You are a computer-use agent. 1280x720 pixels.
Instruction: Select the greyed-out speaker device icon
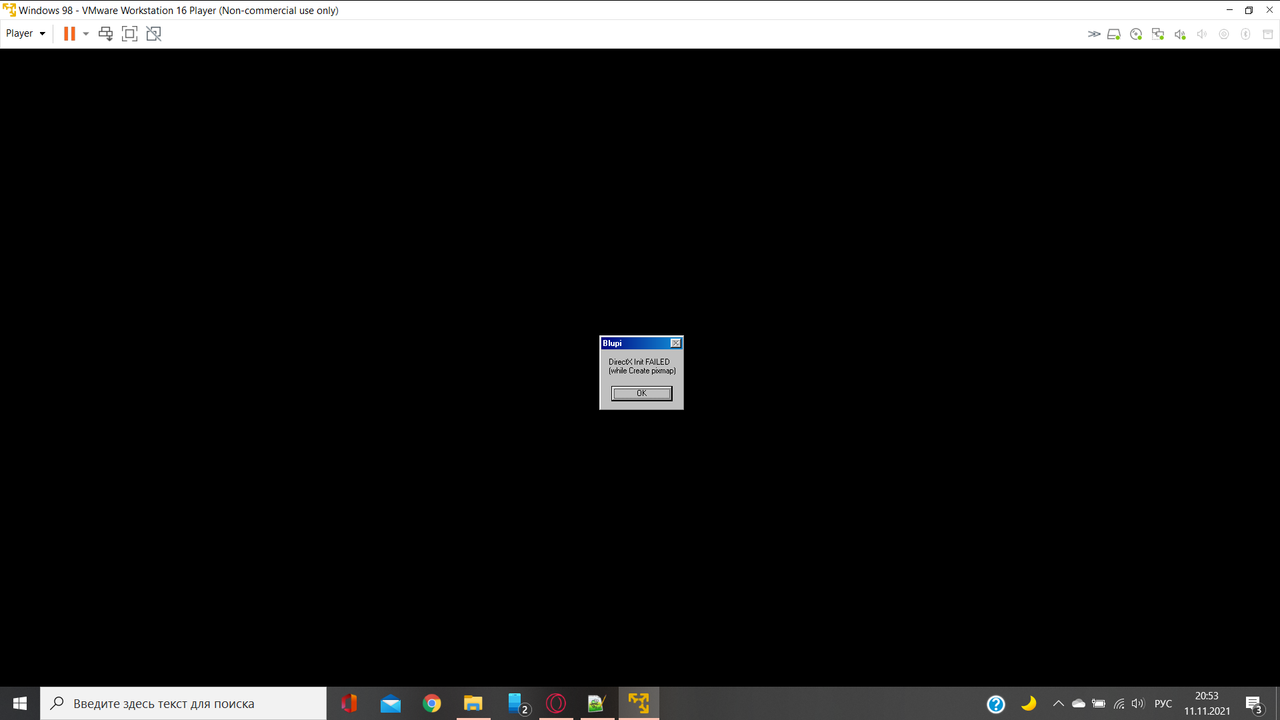(x=1202, y=34)
